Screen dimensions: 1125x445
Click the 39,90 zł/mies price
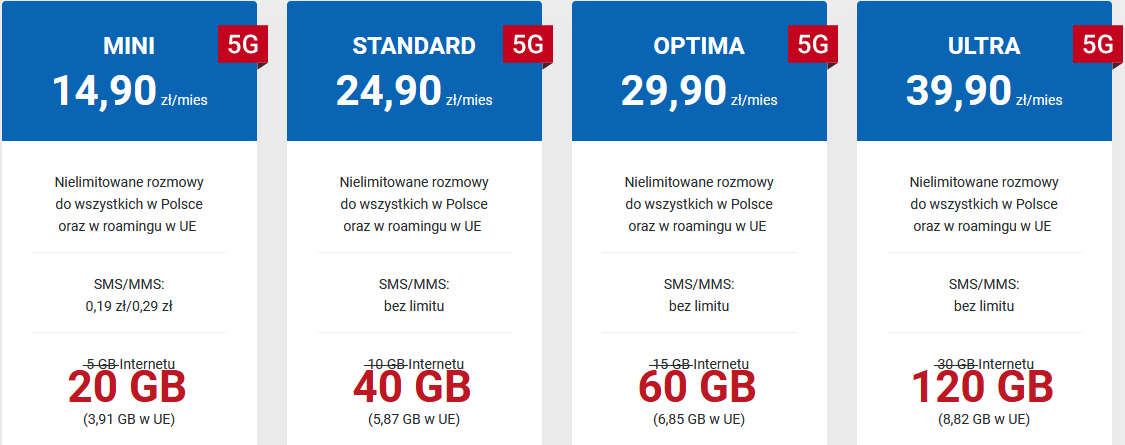point(984,91)
